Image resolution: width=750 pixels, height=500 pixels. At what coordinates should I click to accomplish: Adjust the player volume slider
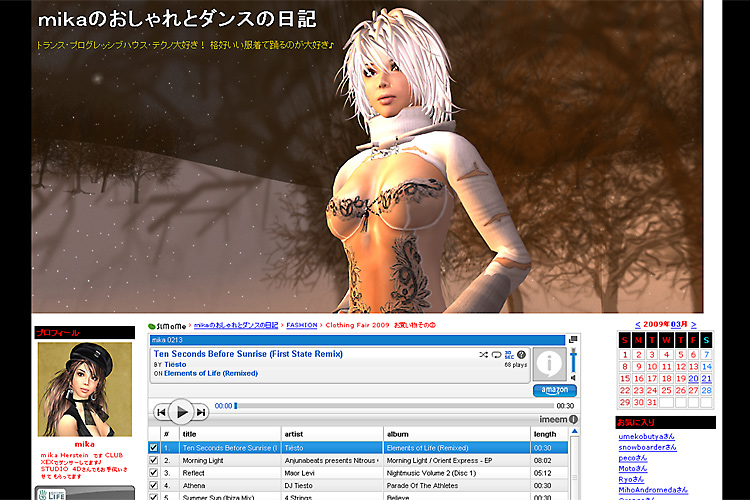click(573, 360)
